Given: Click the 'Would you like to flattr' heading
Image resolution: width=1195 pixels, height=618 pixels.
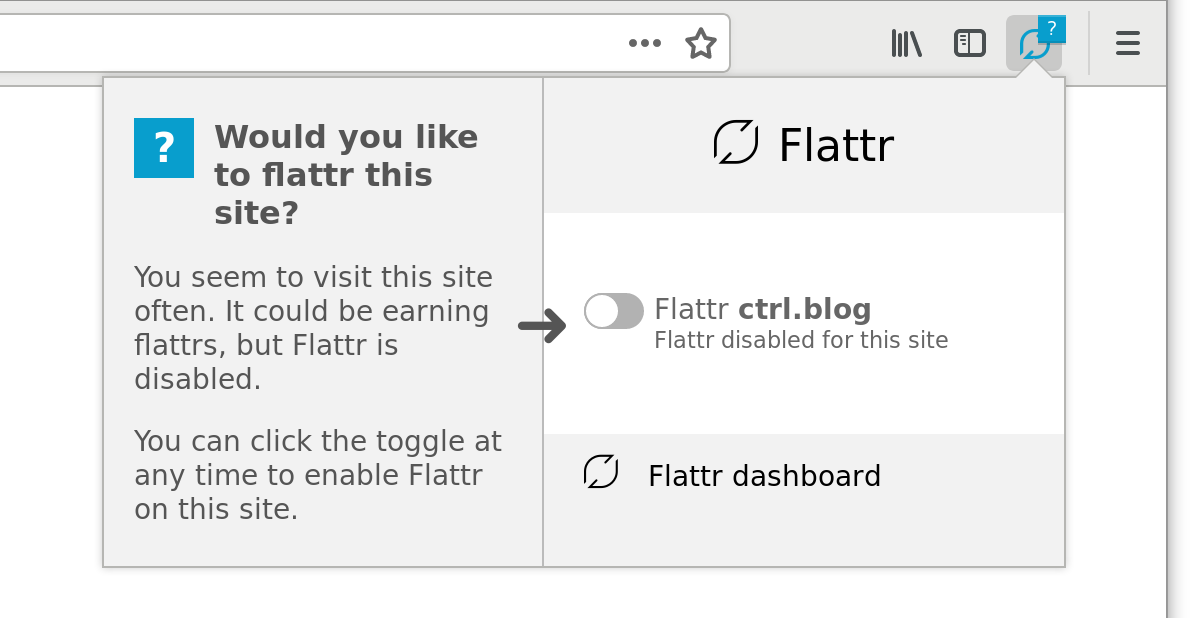Looking at the screenshot, I should [346, 175].
